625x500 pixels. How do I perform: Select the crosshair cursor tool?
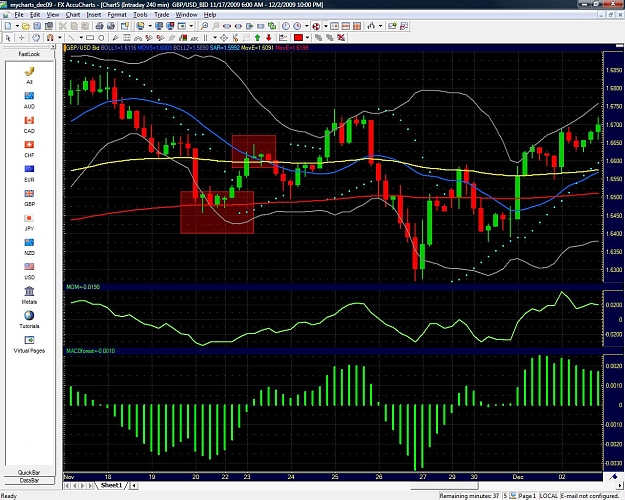point(22,37)
